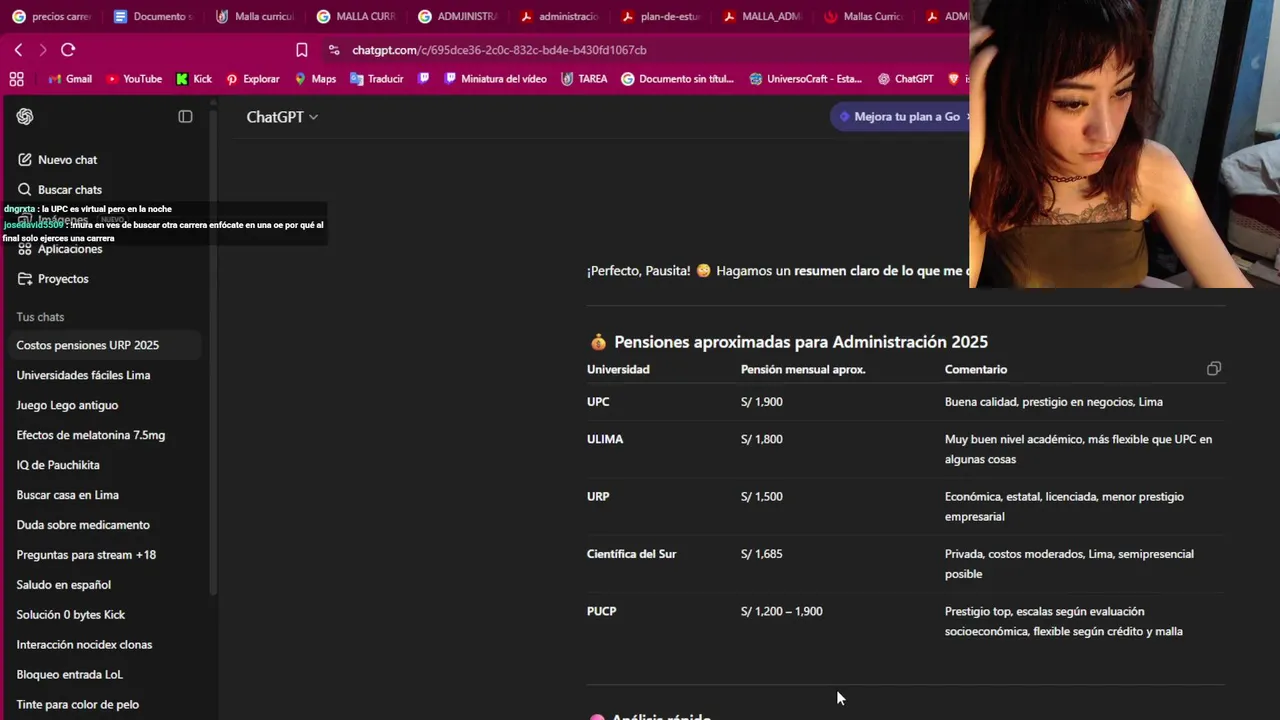Open Aplicaciones in the sidebar
1280x720 pixels.
tap(70, 249)
